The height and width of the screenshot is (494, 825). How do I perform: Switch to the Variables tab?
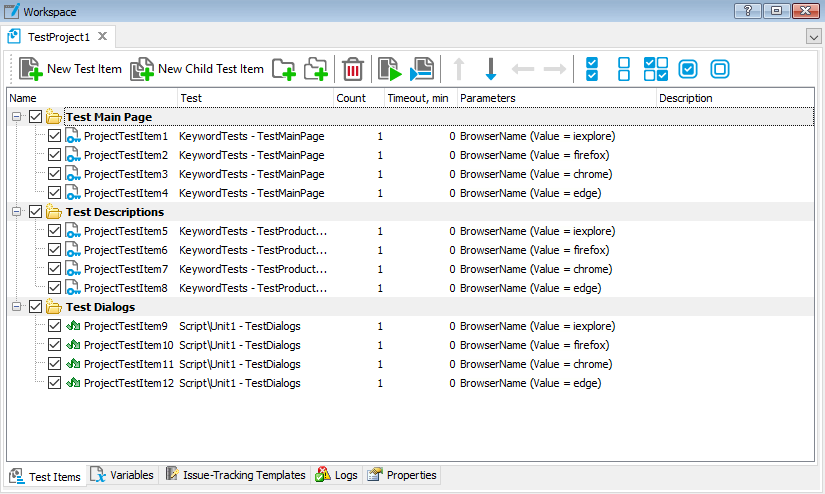123,476
